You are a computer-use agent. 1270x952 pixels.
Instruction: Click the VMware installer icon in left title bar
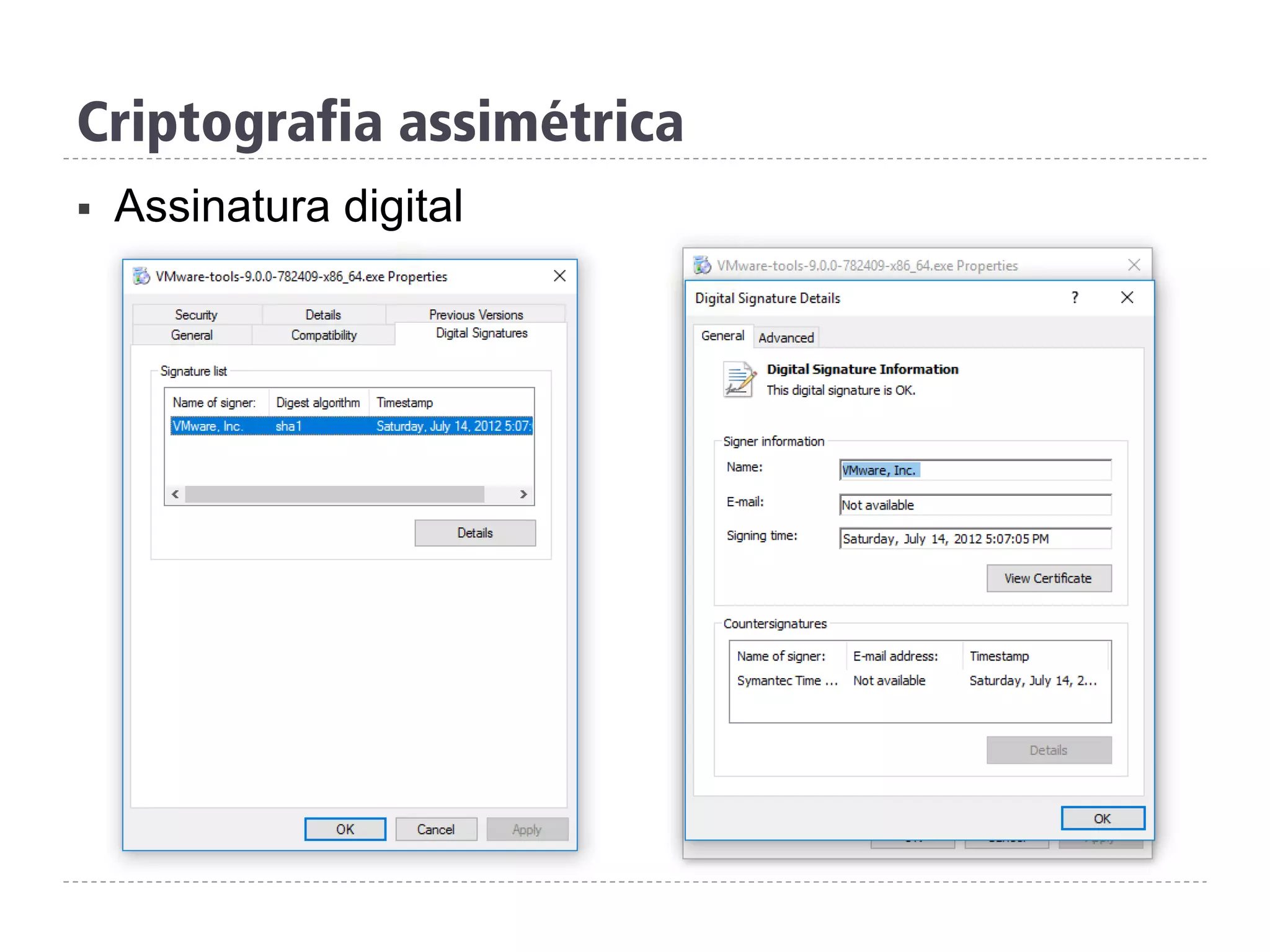click(x=141, y=276)
